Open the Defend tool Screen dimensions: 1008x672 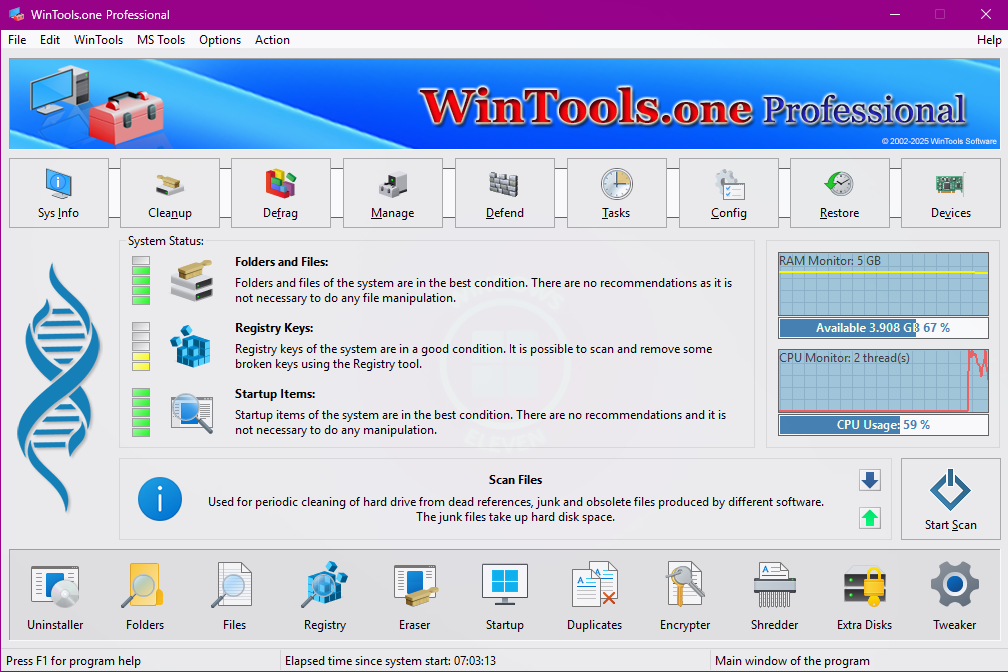(505, 193)
